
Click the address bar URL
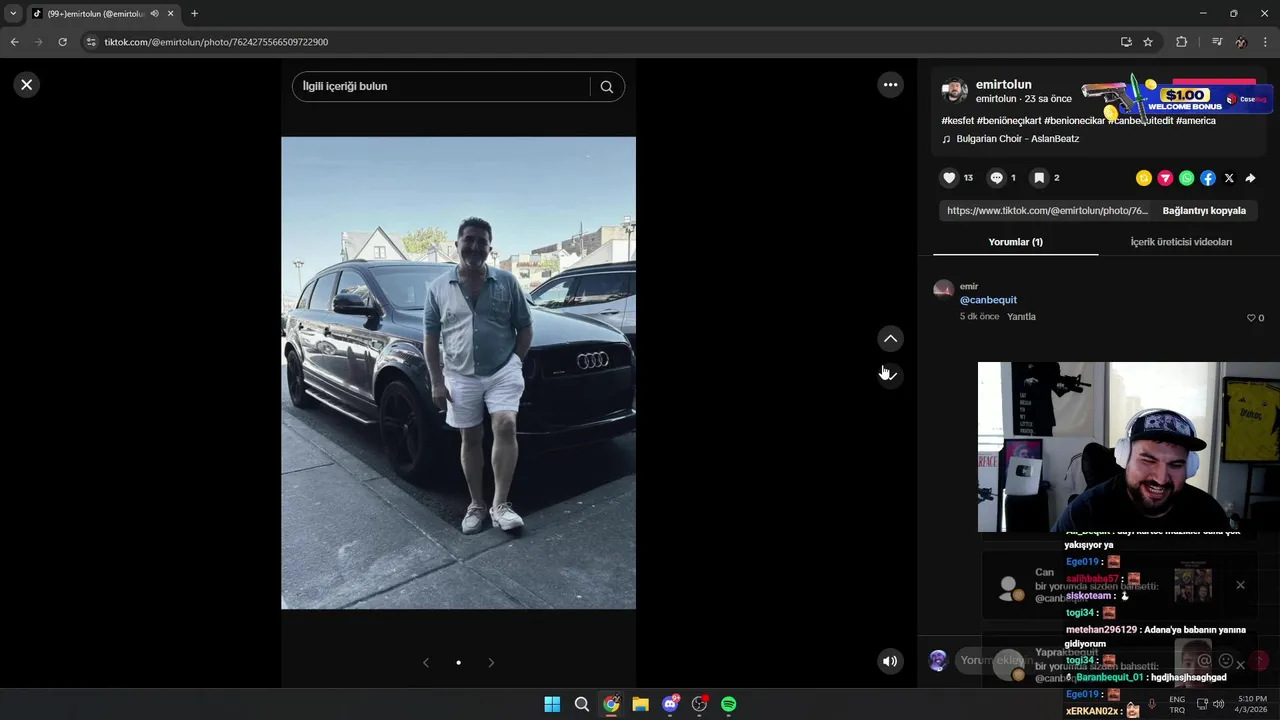[216, 42]
